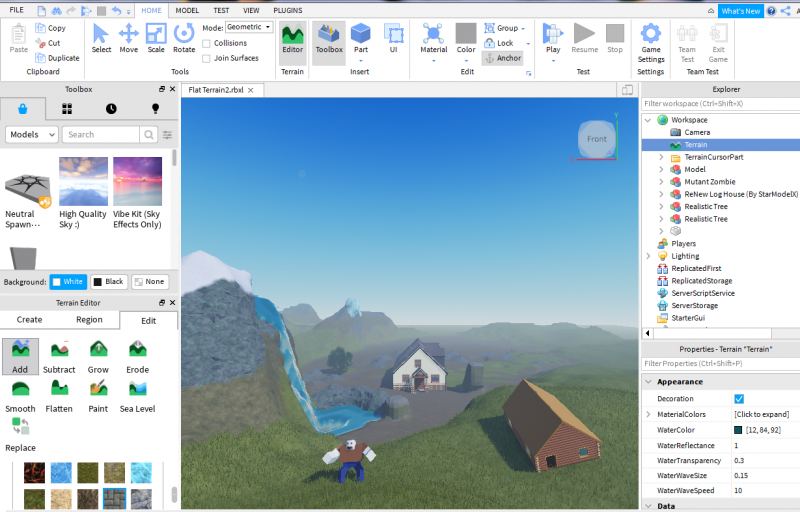Switch to the MODEL ribbon tab

(187, 10)
